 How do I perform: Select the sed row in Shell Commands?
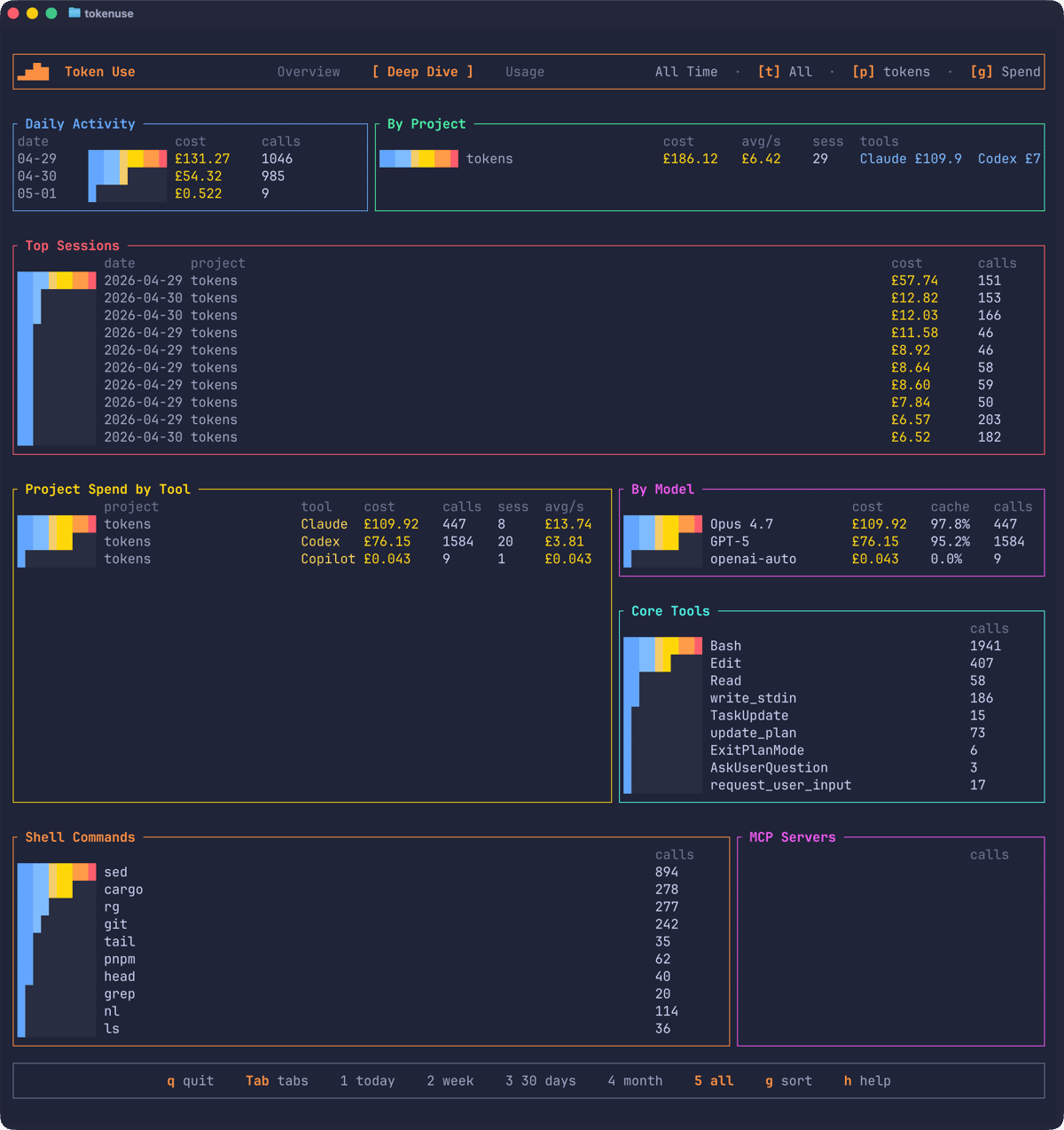[x=372, y=872]
